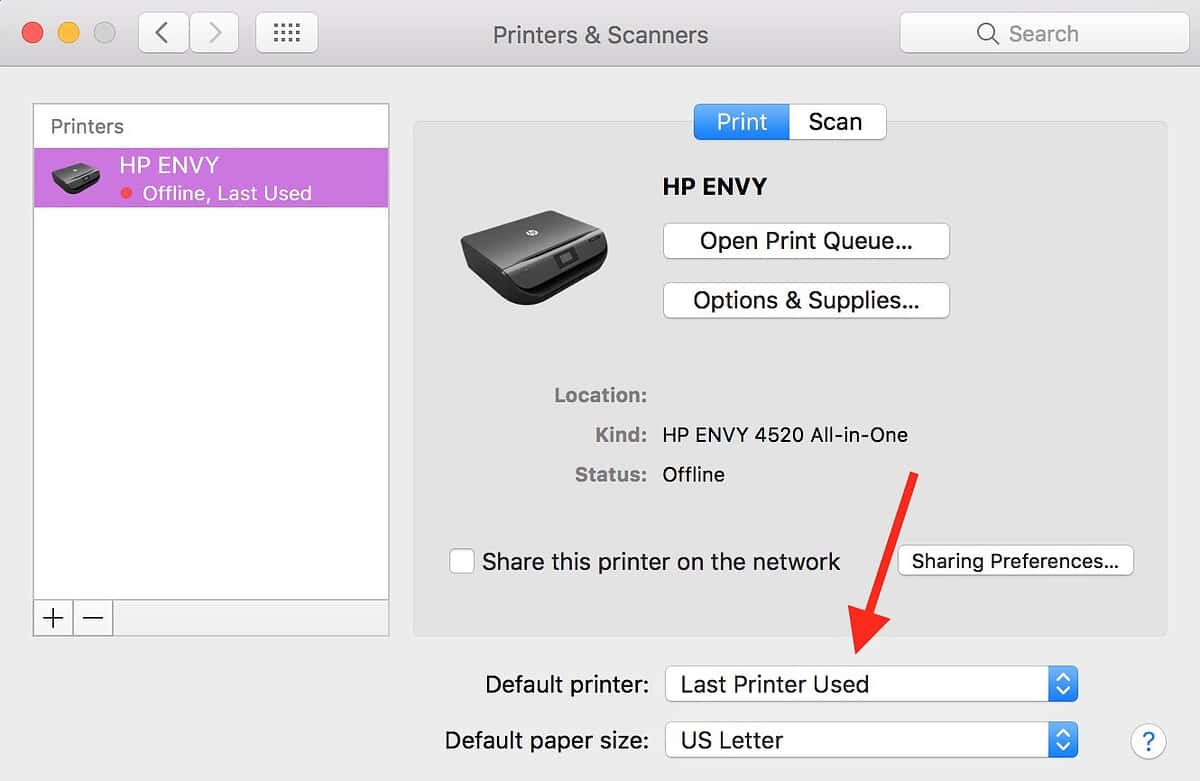Remove selected printer with the minus button
The width and height of the screenshot is (1200, 781).
[x=93, y=618]
